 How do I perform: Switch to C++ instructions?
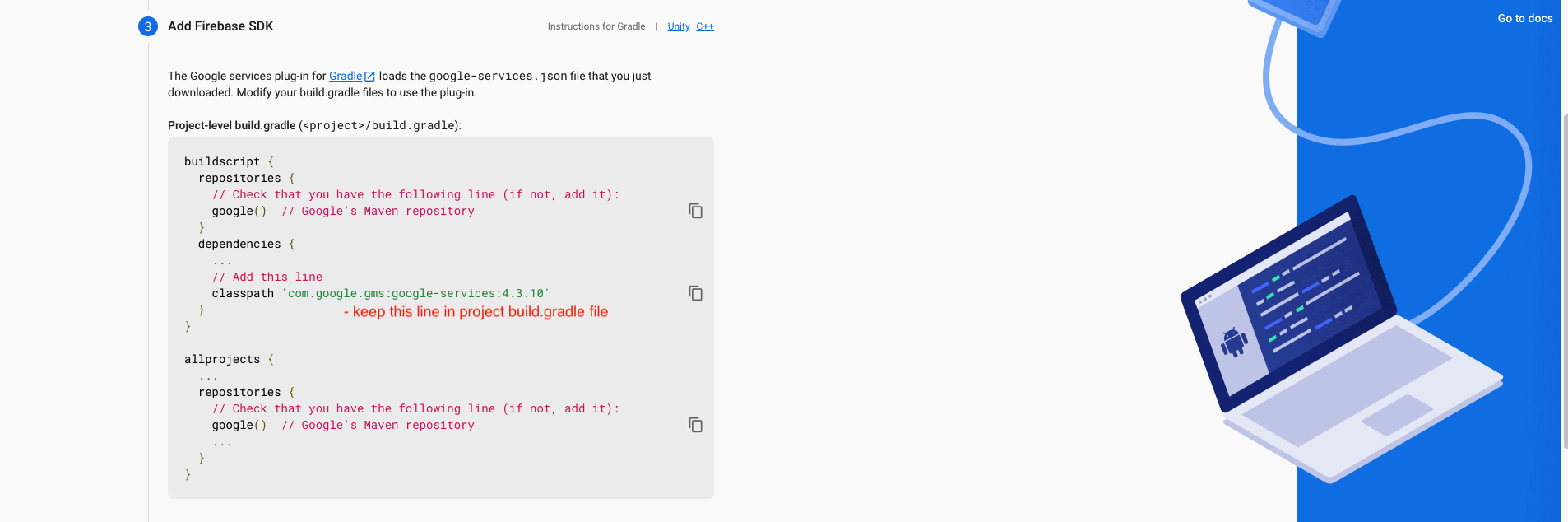[x=705, y=26]
